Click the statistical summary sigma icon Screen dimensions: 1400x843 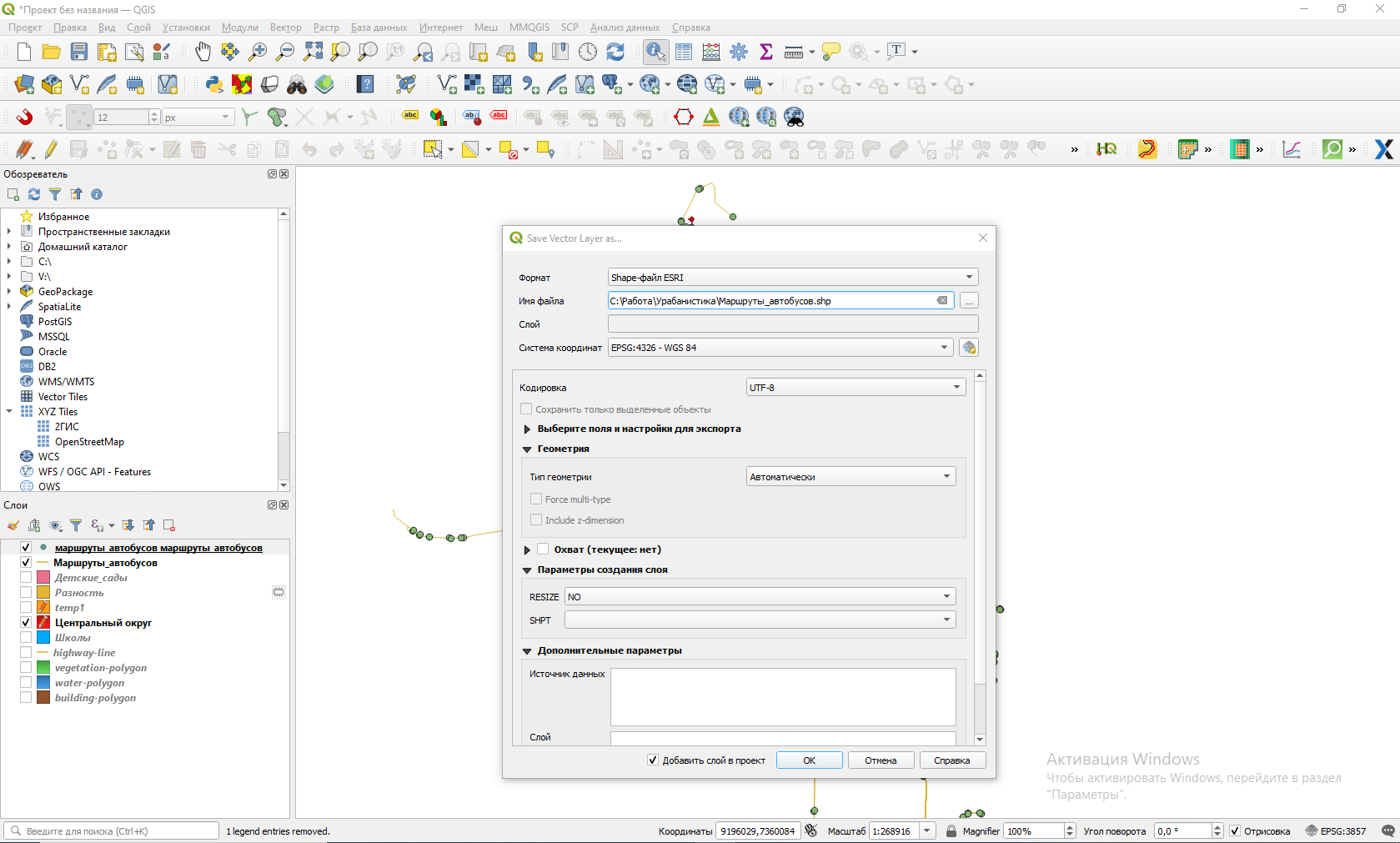766,52
